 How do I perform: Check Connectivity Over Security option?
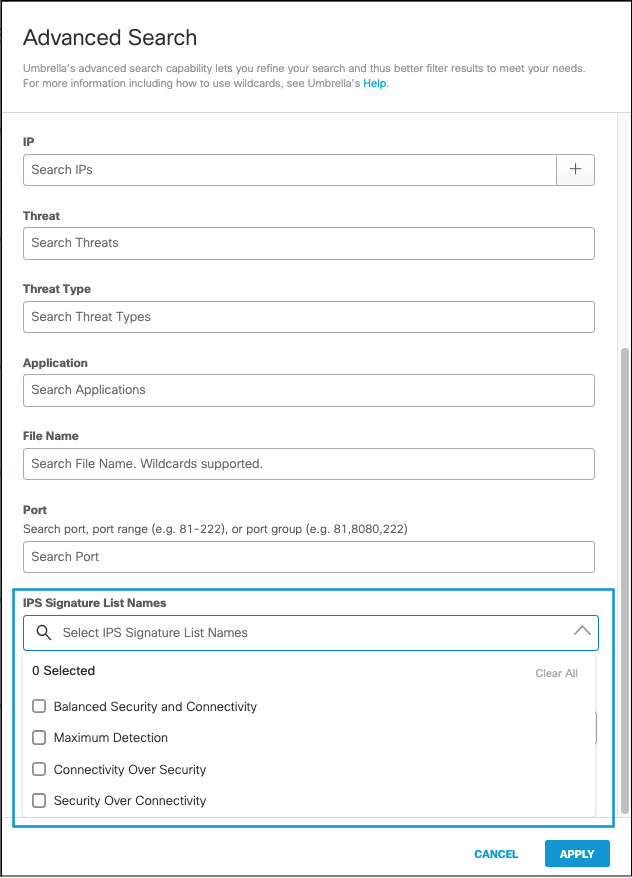coord(38,769)
